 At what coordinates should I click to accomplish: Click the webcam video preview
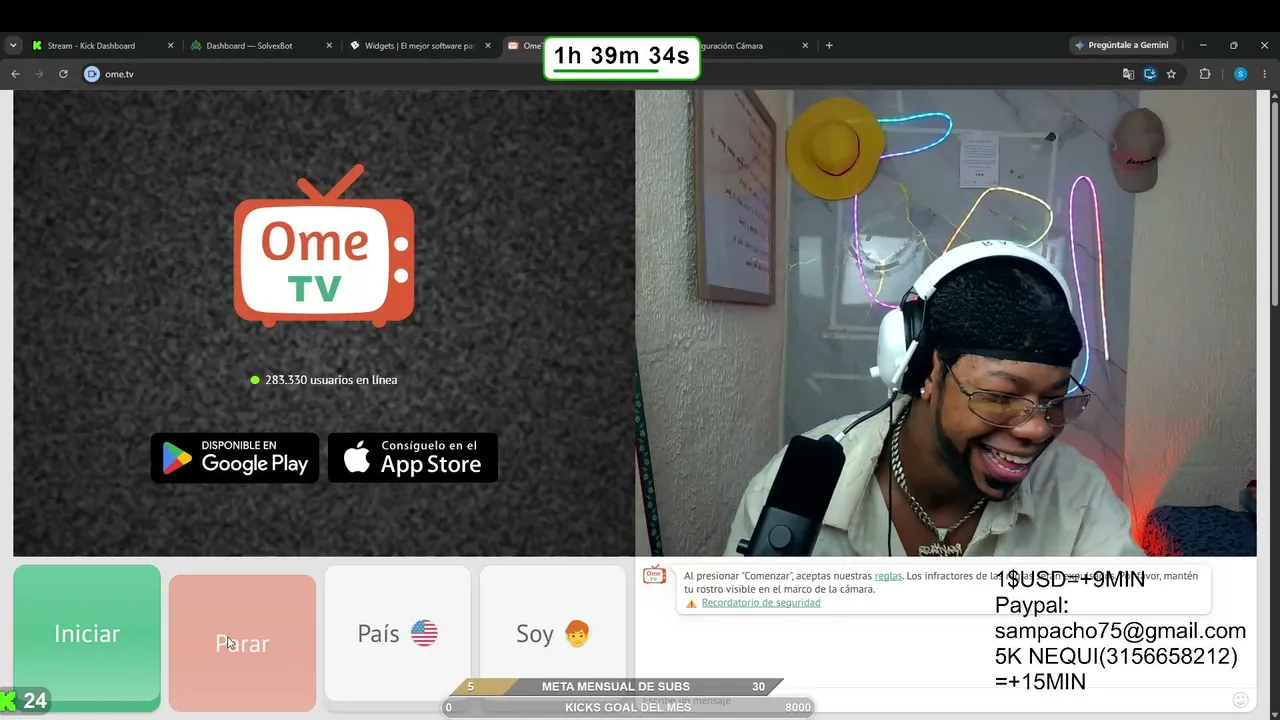(946, 323)
